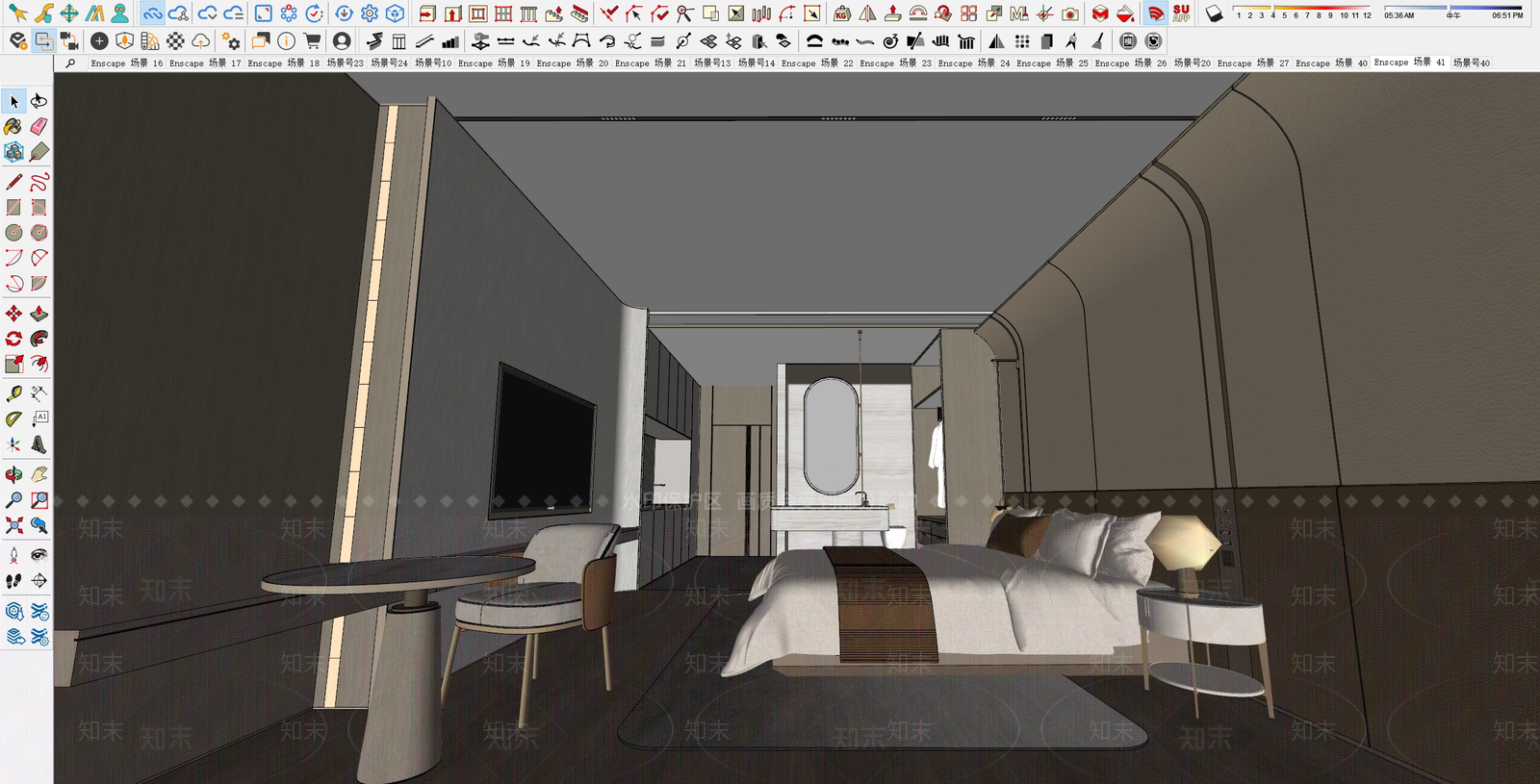Activate the Orbit tool
The image size is (1540, 784).
point(13,475)
